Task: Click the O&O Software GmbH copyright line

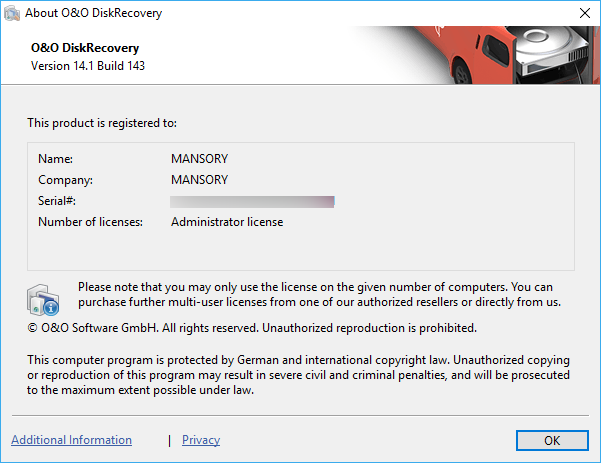Action: click(x=252, y=327)
